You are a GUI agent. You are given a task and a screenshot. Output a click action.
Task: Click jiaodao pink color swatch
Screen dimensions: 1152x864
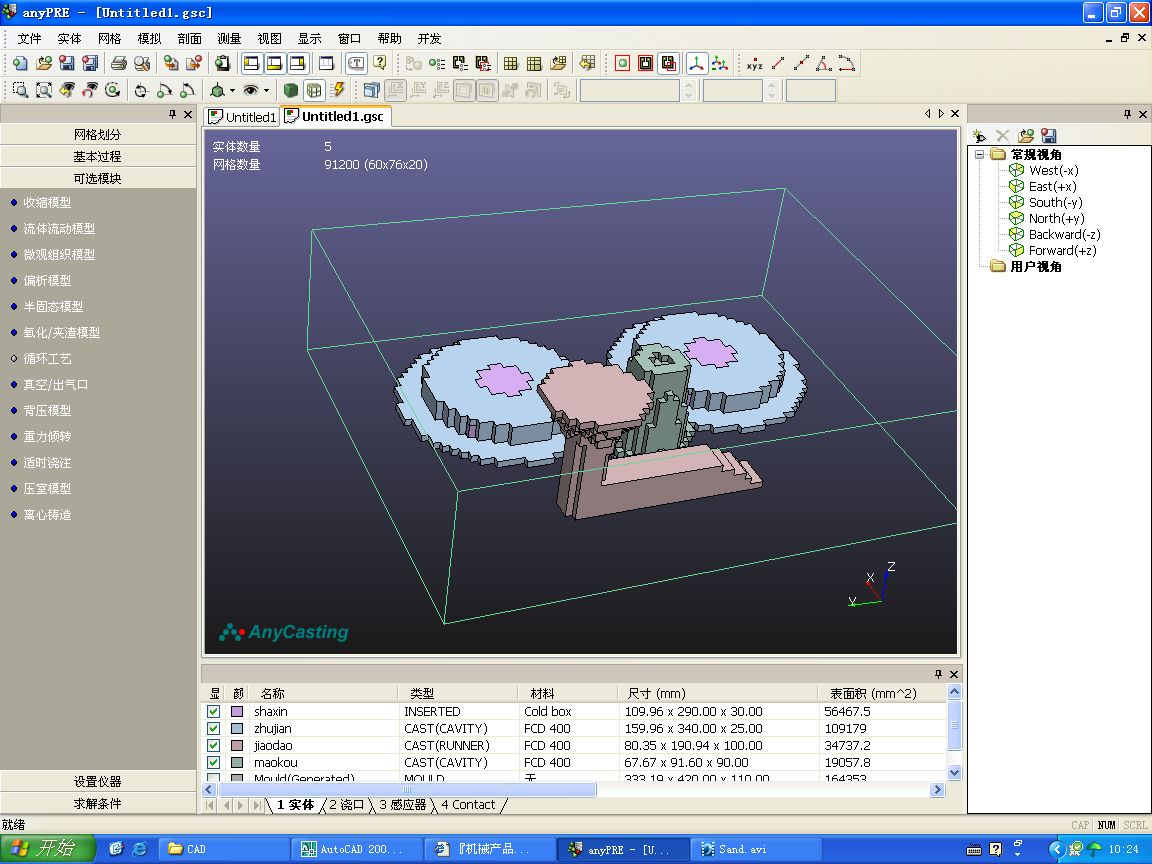(237, 745)
